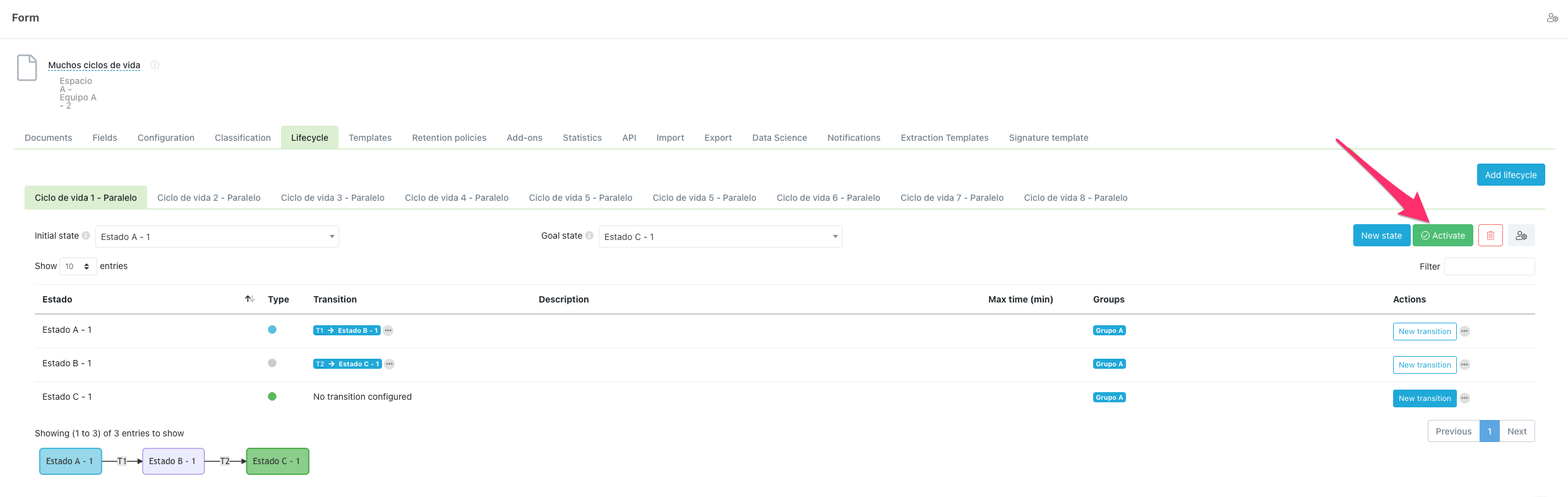This screenshot has width=1568, height=497.
Task: Click the green Activate button
Action: (1442, 236)
